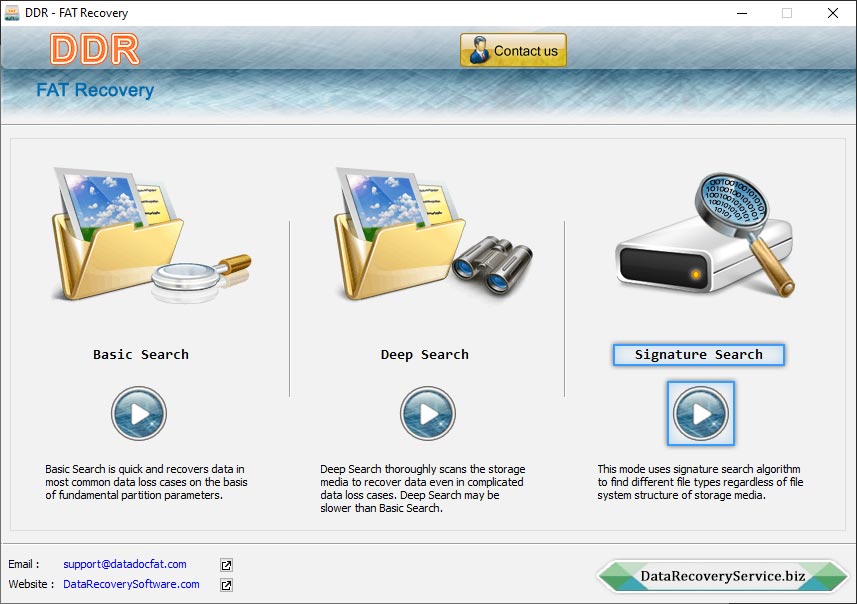Click the Website label in the footer
This screenshot has height=604, width=857.
pyautogui.click(x=31, y=584)
